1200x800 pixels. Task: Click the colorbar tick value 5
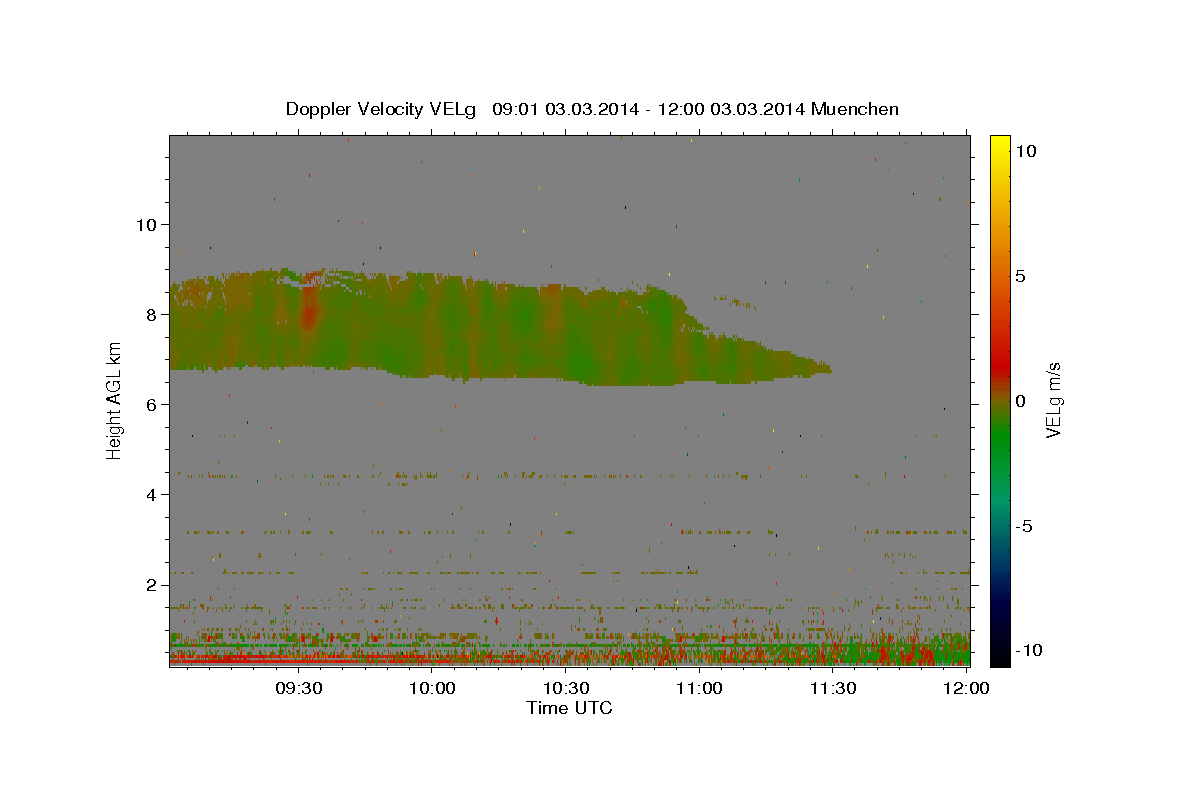1021,275
